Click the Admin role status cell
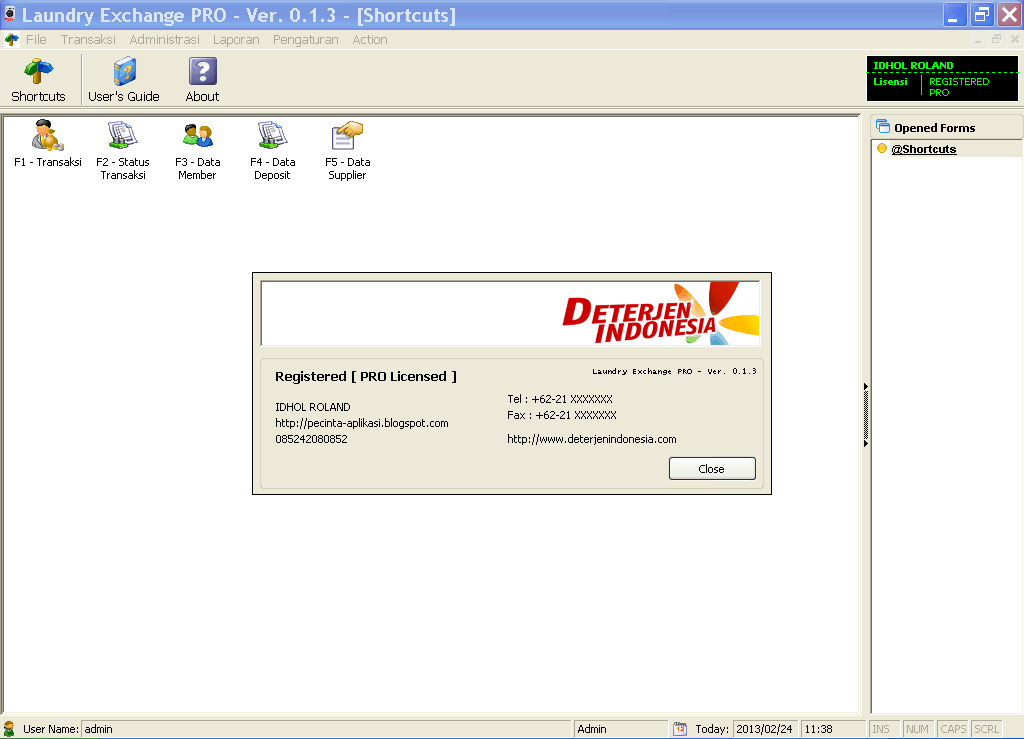Viewport: 1024px width, 739px height. pos(620,729)
